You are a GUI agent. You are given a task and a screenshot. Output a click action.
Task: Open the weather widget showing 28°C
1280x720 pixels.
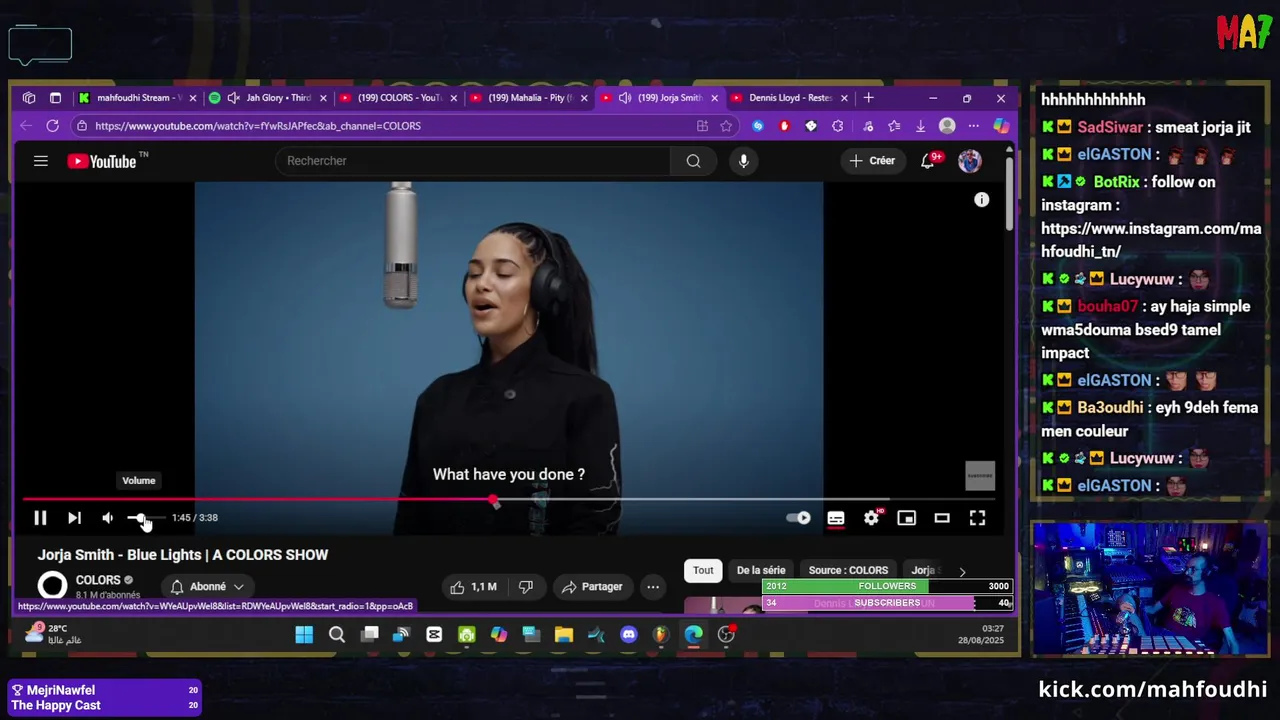(x=52, y=634)
